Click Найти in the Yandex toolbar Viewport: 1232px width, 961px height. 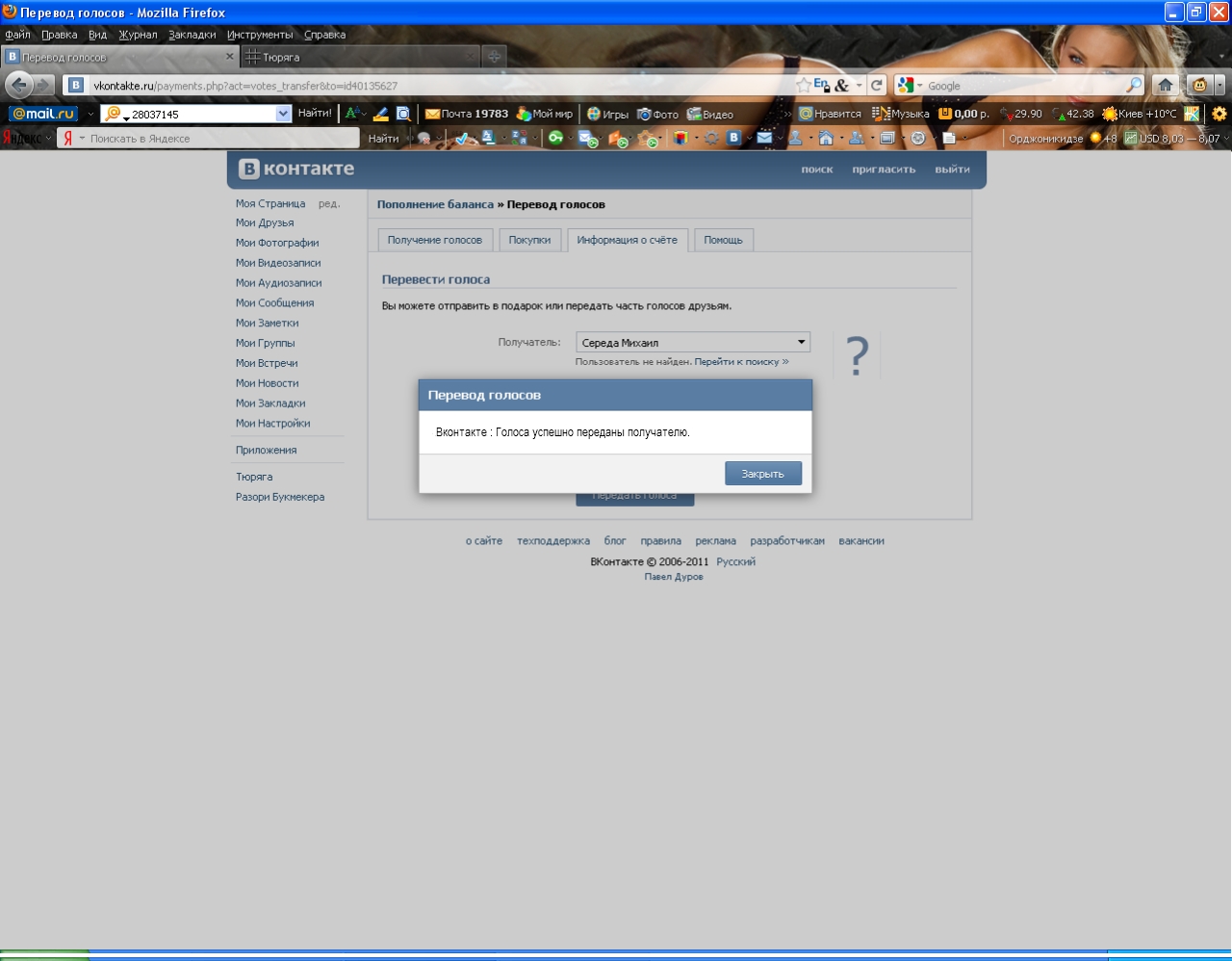pyautogui.click(x=383, y=138)
